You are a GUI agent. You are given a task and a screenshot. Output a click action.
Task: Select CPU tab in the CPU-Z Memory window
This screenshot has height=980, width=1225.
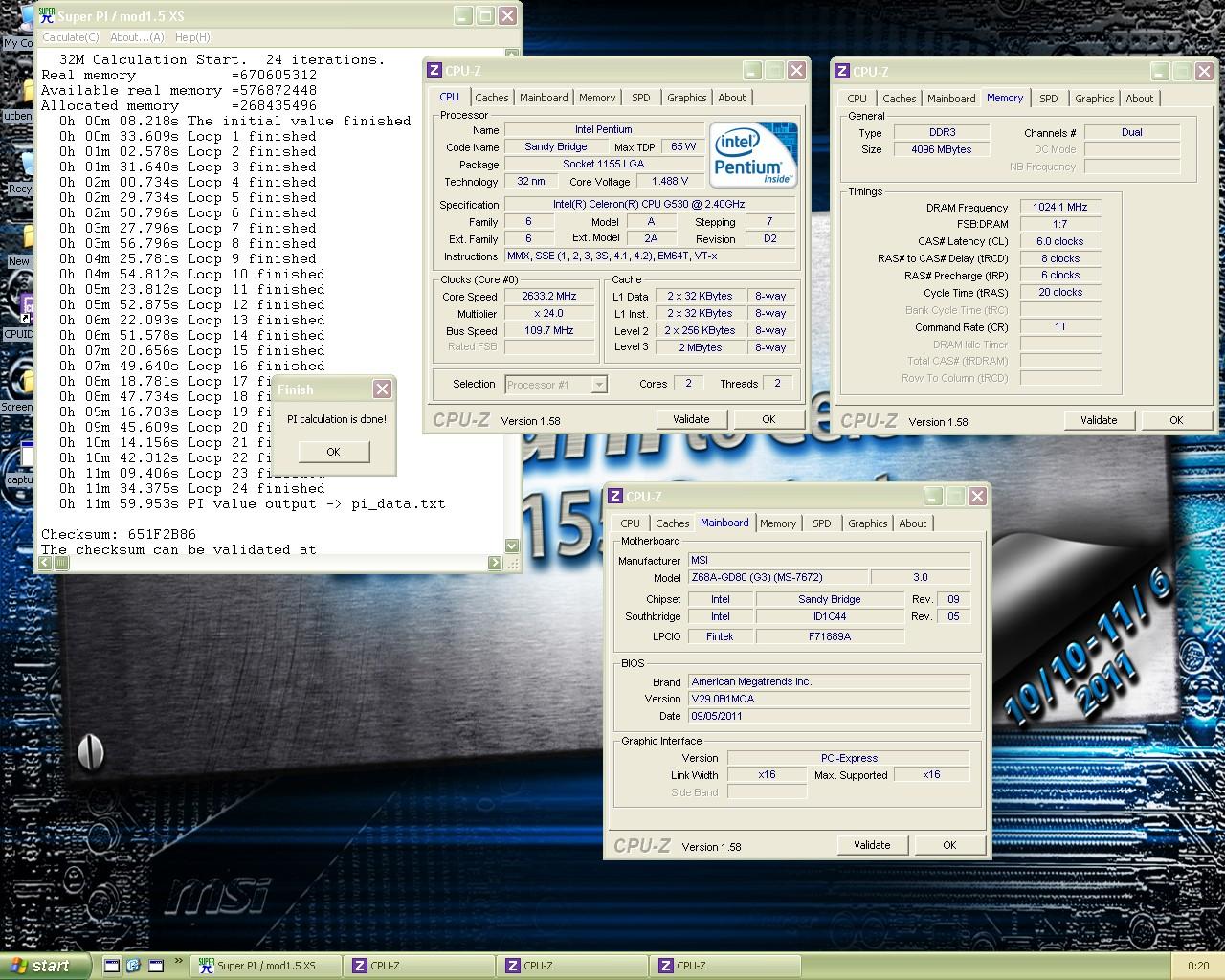coord(857,99)
